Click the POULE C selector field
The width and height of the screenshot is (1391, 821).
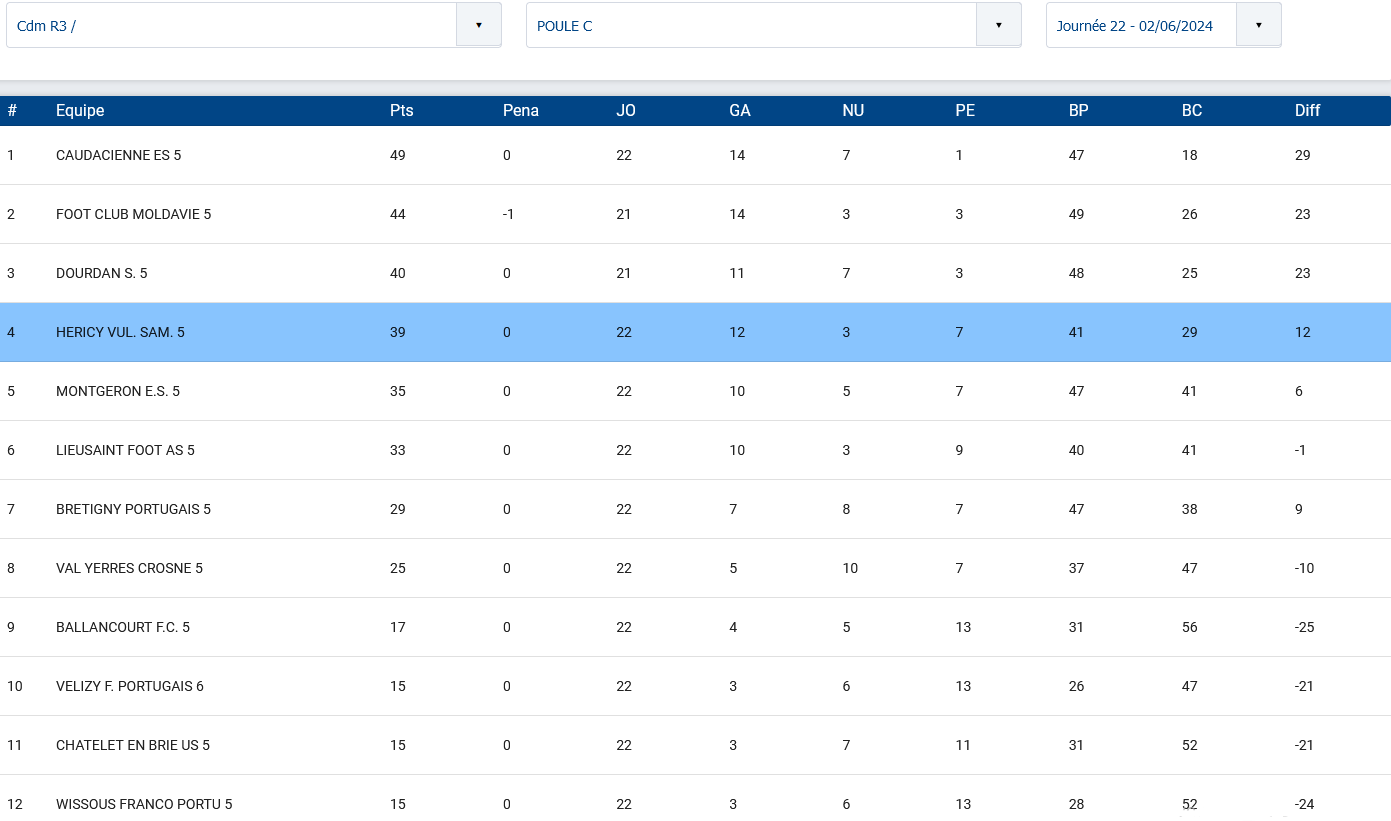[774, 25]
